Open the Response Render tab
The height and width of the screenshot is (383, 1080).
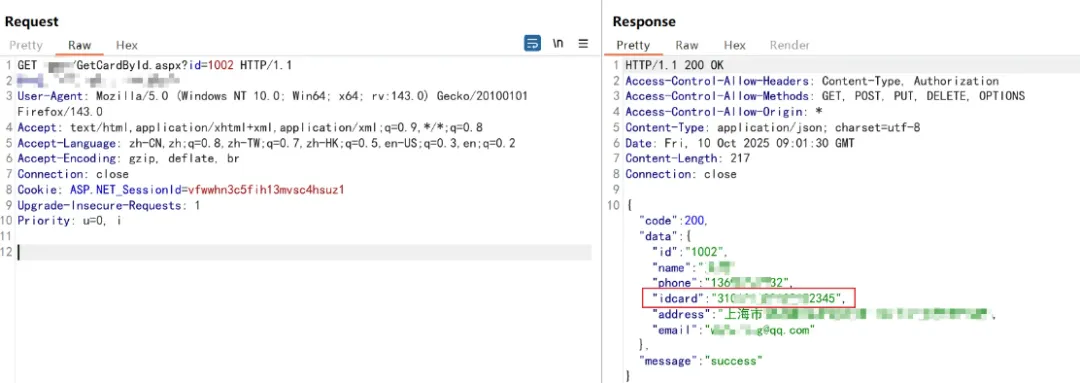pos(789,45)
